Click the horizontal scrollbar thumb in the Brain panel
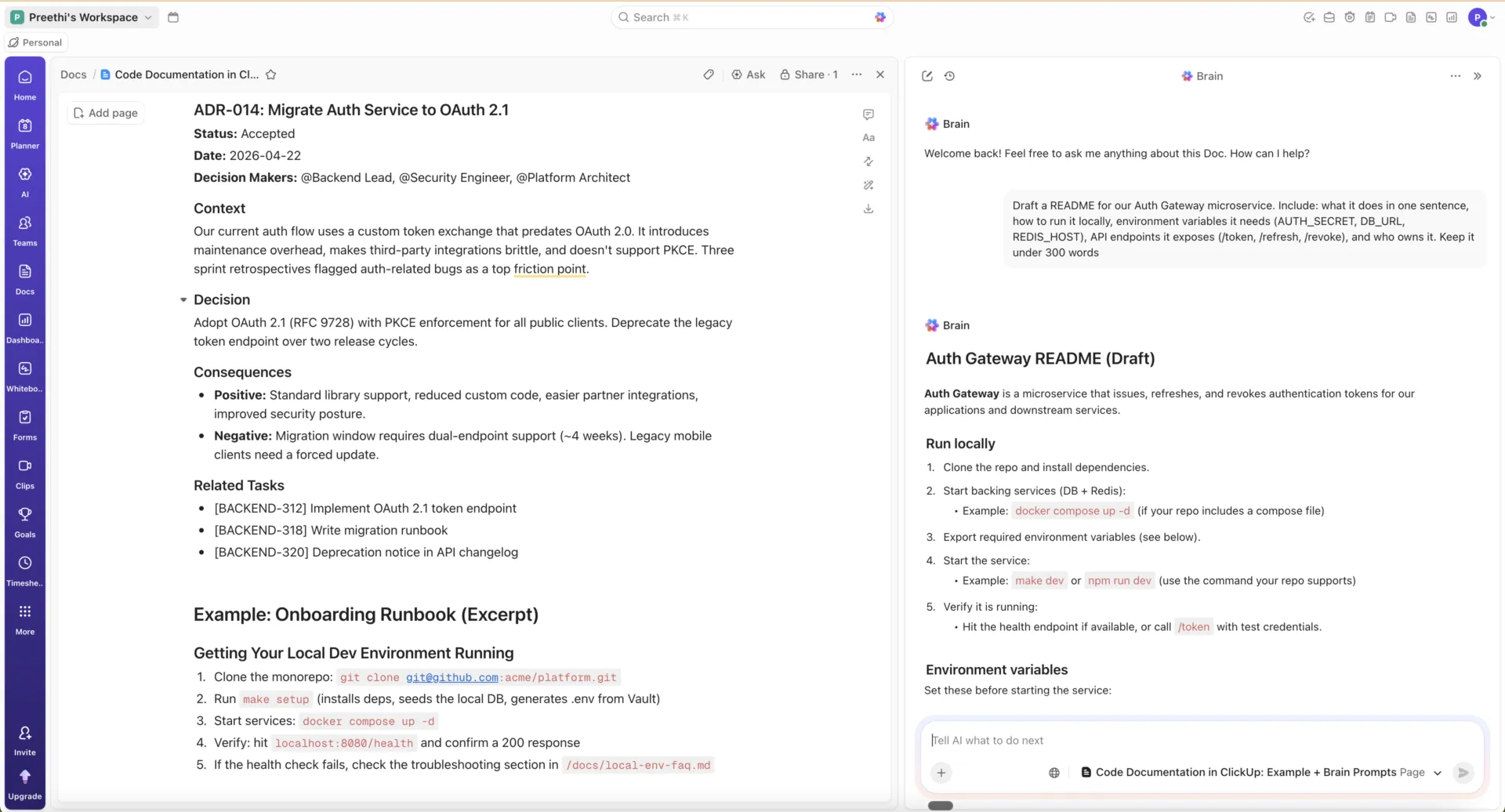Viewport: 1505px width, 812px height. (x=941, y=806)
